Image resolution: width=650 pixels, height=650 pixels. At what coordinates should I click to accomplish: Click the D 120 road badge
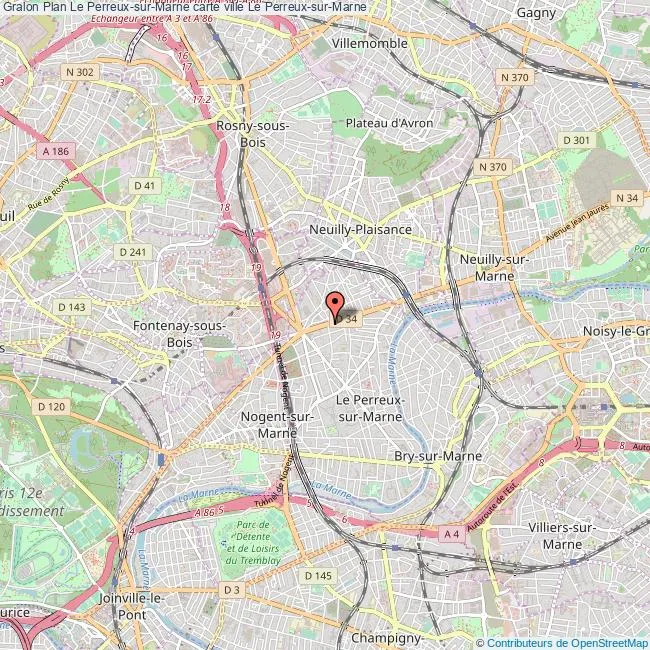tap(51, 407)
